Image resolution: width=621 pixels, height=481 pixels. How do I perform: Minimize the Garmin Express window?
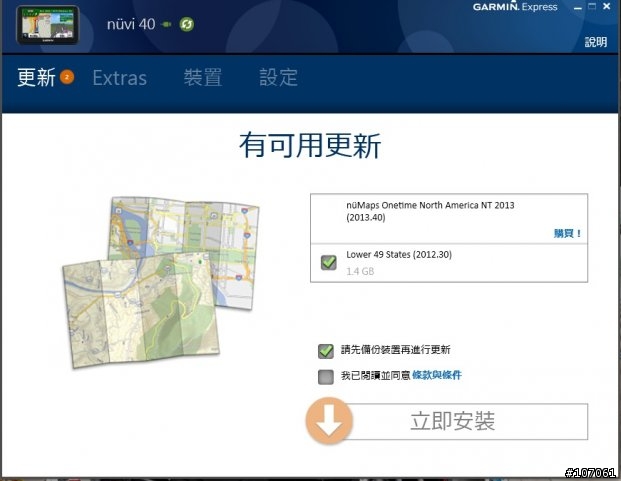click(578, 8)
